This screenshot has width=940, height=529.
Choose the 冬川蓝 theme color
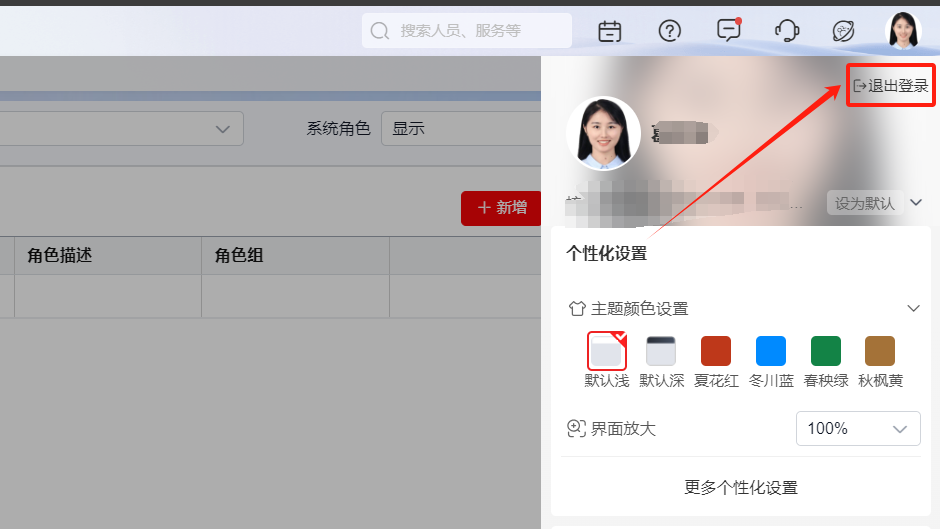click(771, 351)
